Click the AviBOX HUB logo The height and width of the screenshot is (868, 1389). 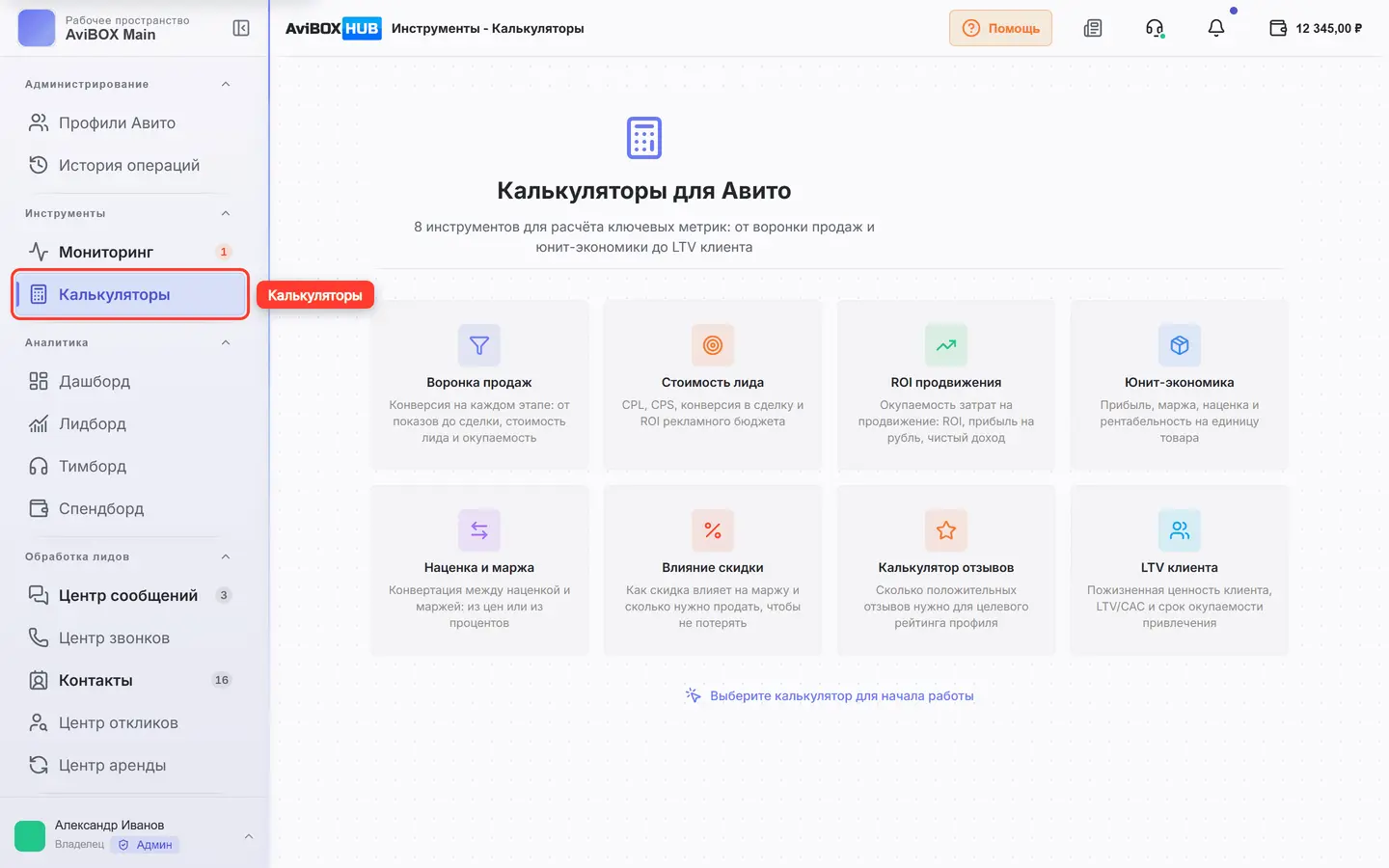click(x=334, y=28)
